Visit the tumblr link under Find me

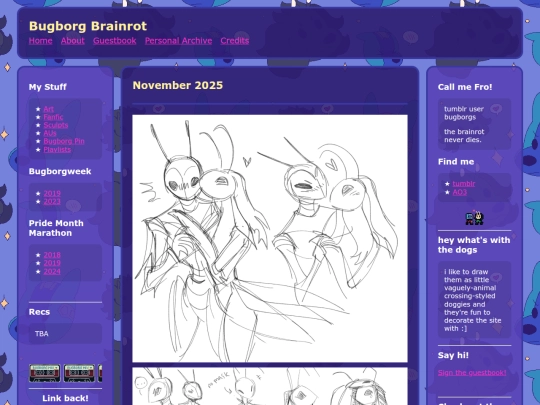464,184
